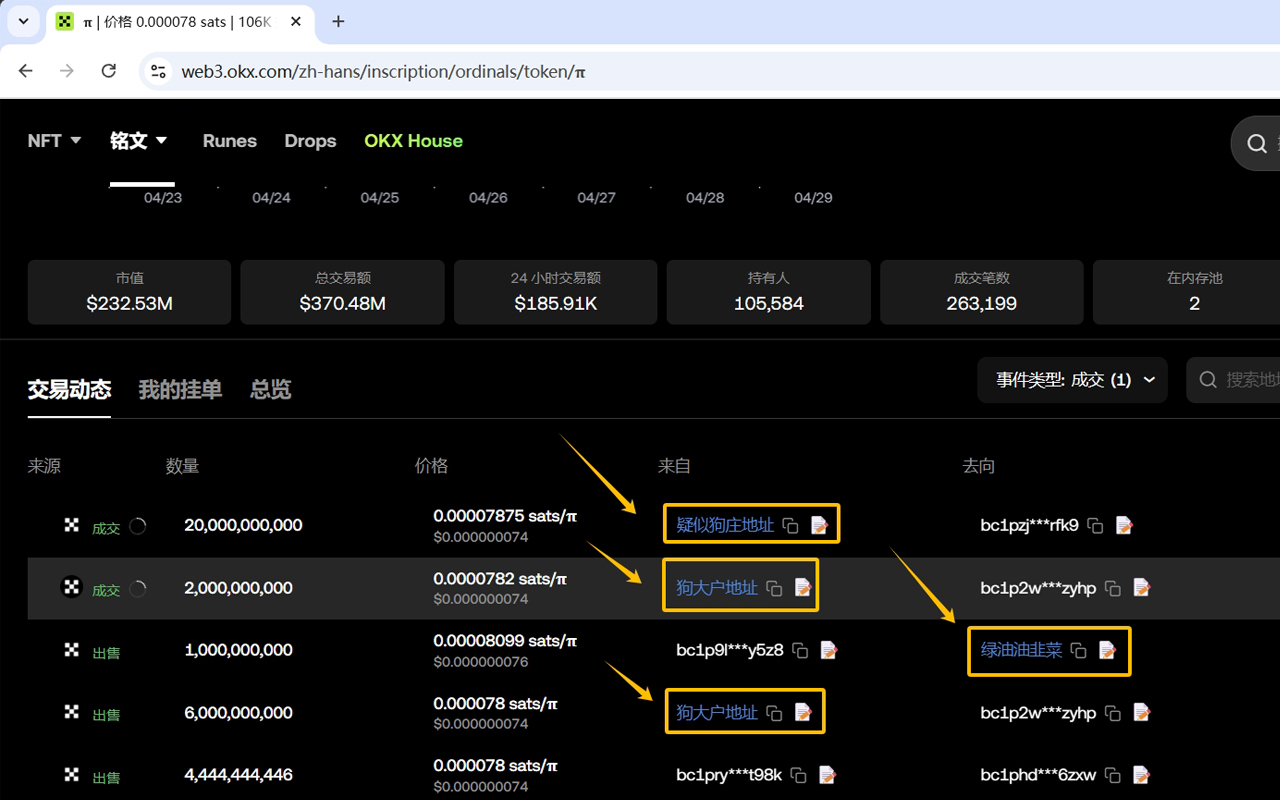Click the search magnifier icon at top right
Image resolution: width=1280 pixels, height=800 pixels.
click(x=1257, y=143)
